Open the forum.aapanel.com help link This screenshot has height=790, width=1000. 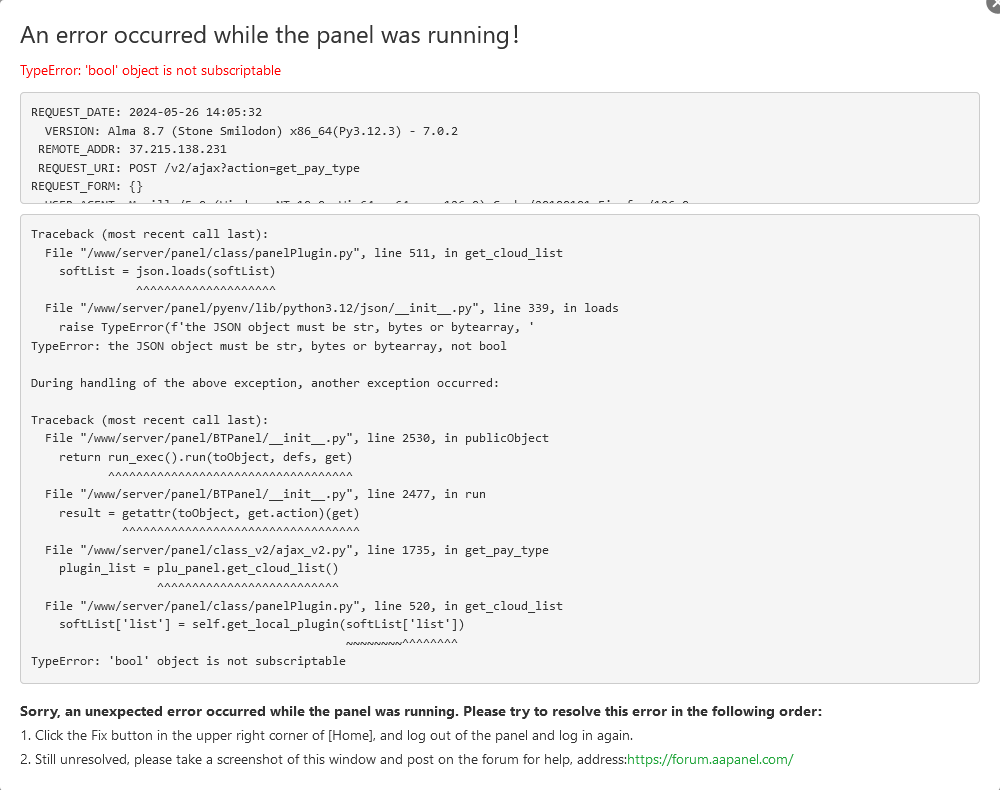pos(710,759)
